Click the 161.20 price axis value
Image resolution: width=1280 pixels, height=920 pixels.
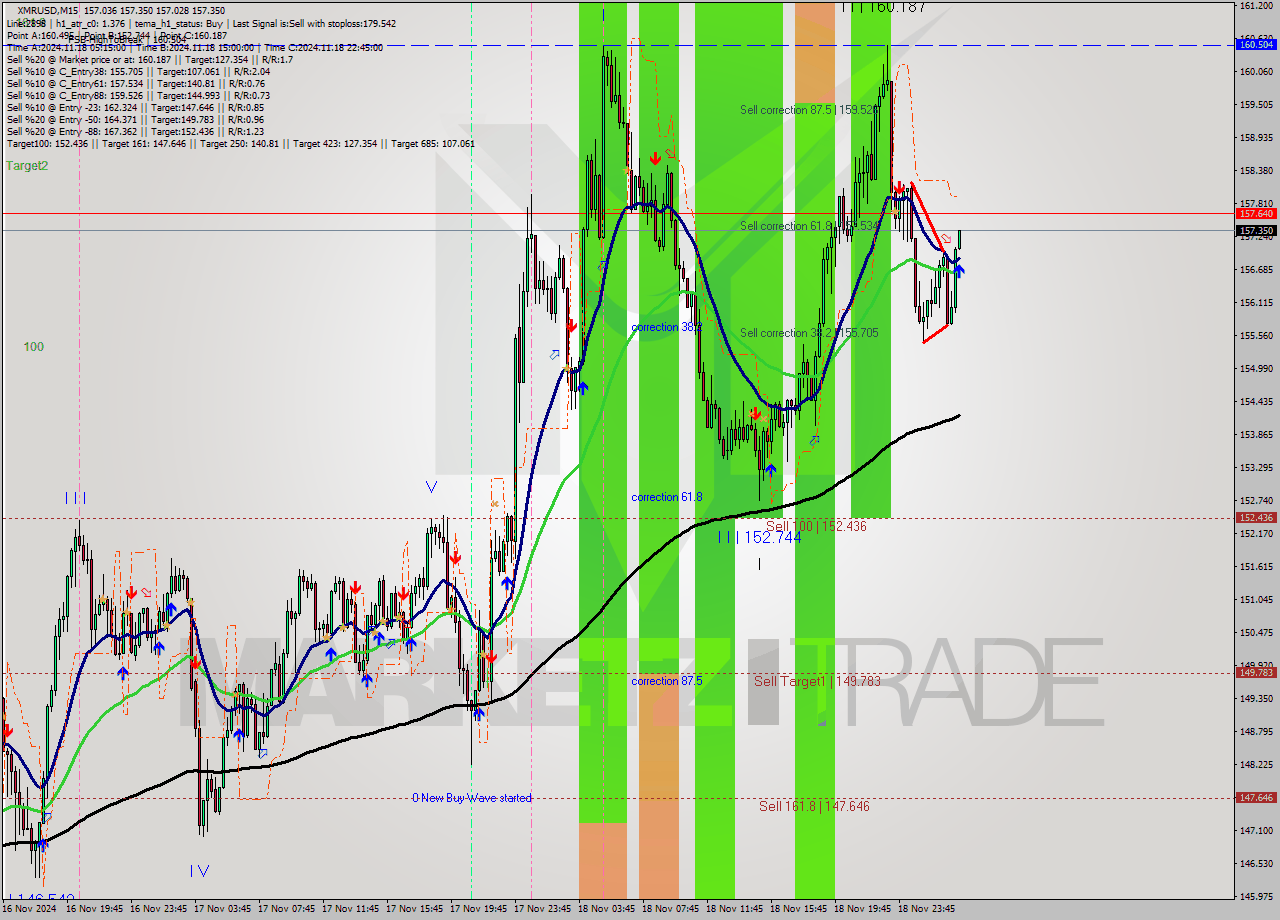pos(1255,6)
